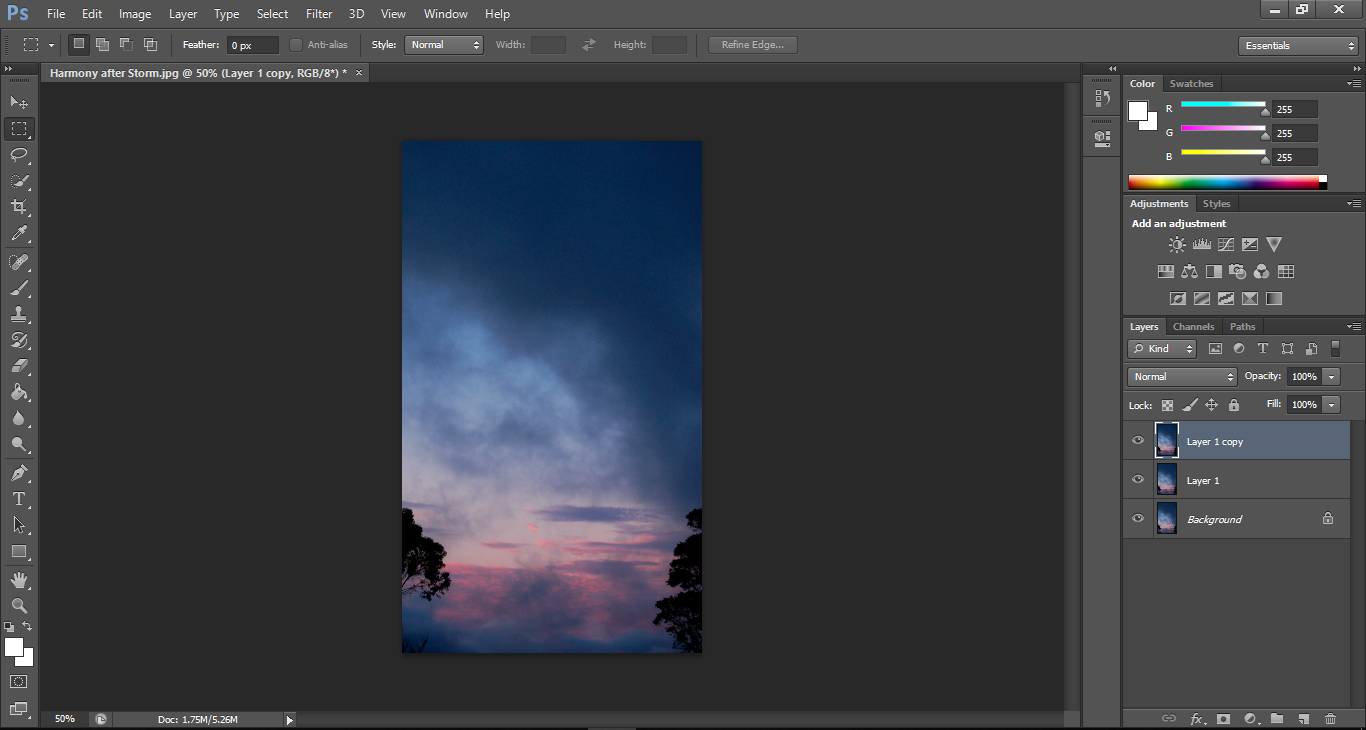Hide the Layer 1 copy layer
This screenshot has width=1366, height=730.
tap(1137, 441)
